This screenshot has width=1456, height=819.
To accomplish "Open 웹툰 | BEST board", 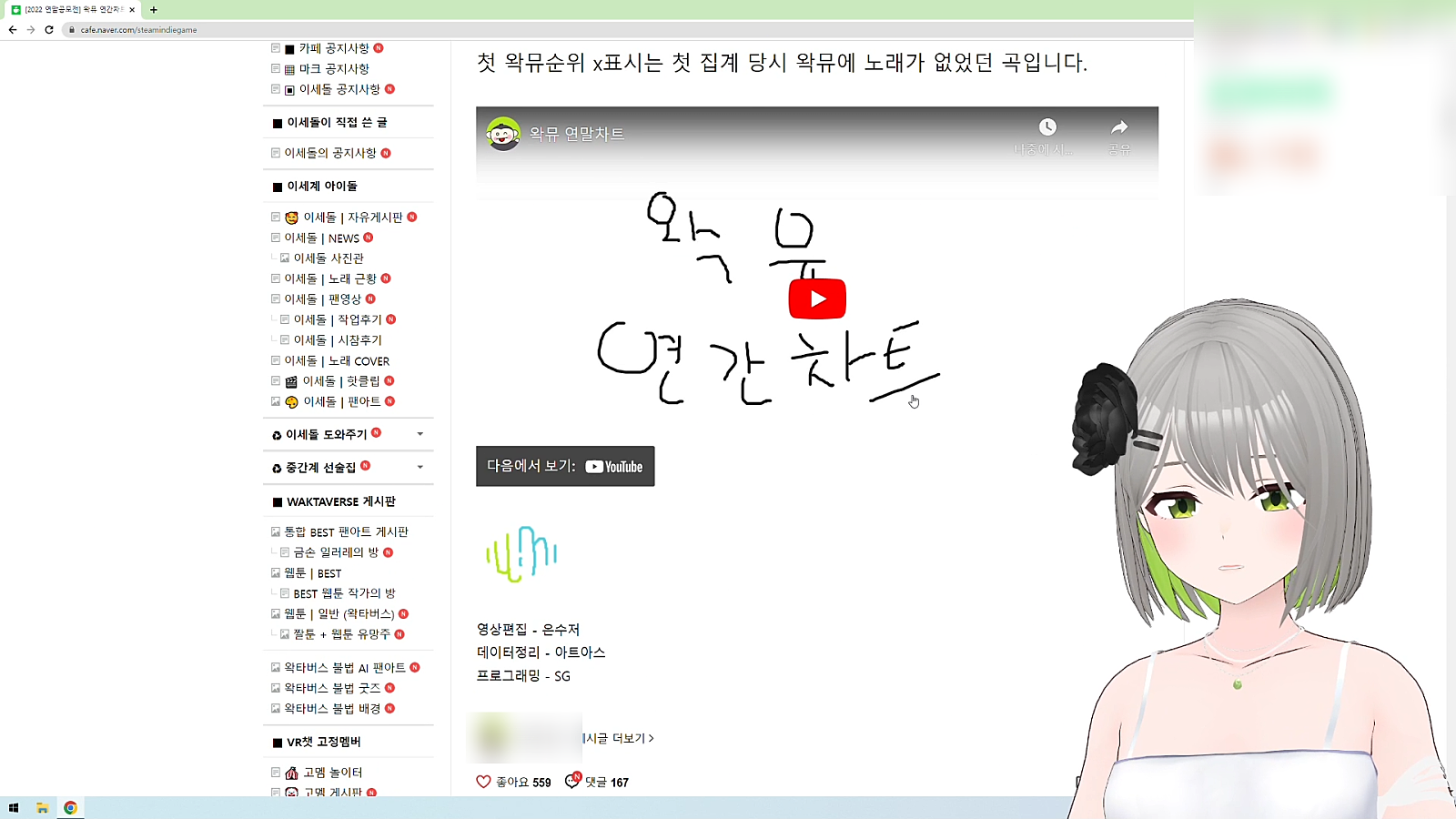I will [313, 573].
